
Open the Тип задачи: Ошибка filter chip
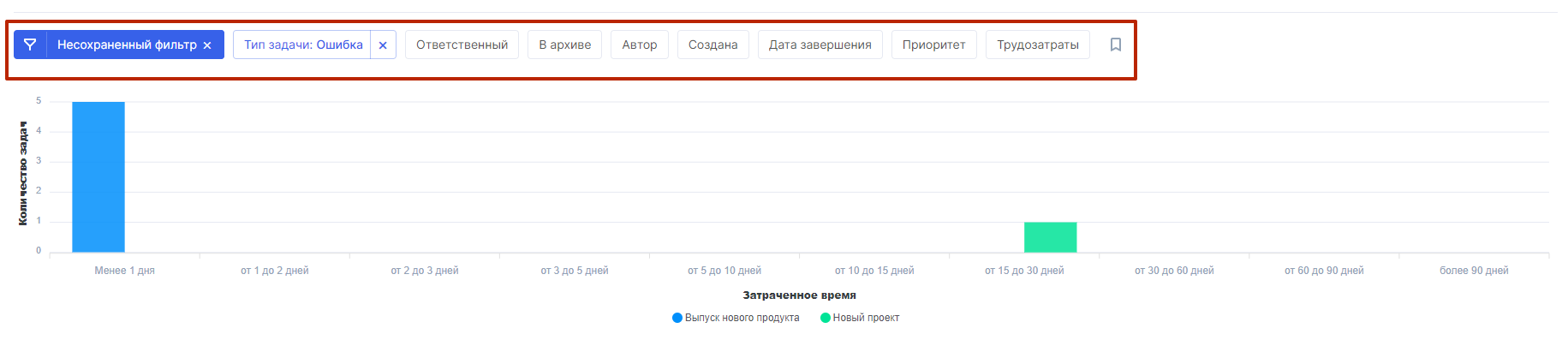tap(303, 45)
